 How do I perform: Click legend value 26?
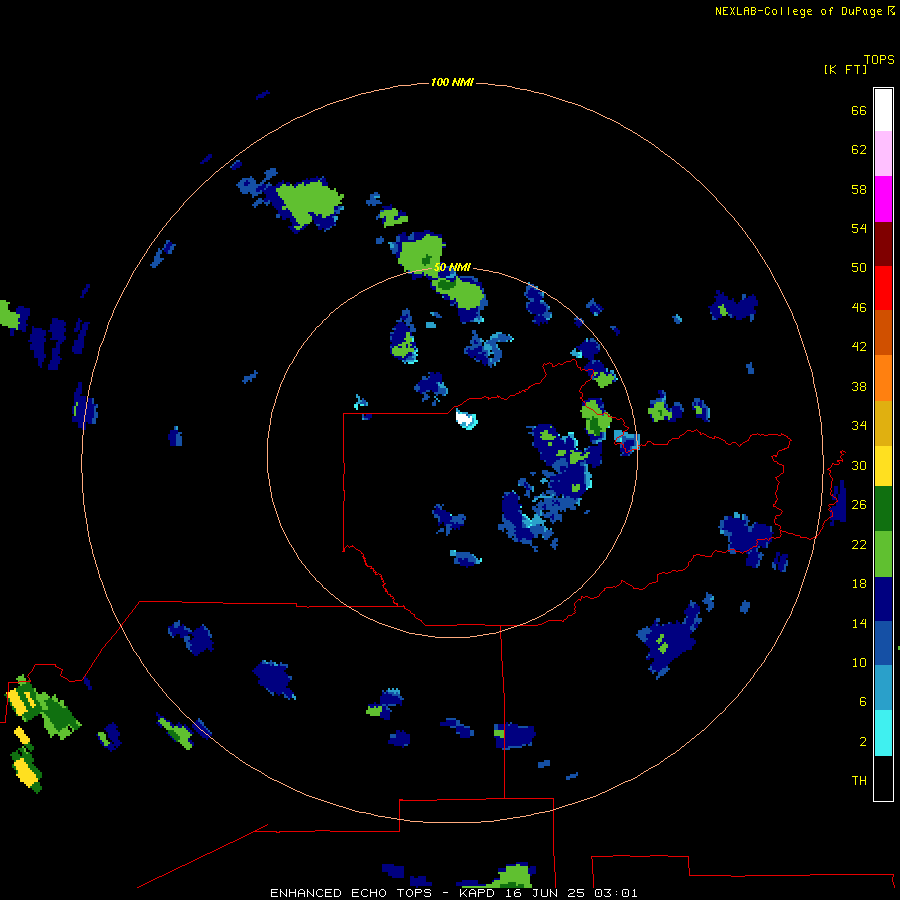[x=859, y=505]
